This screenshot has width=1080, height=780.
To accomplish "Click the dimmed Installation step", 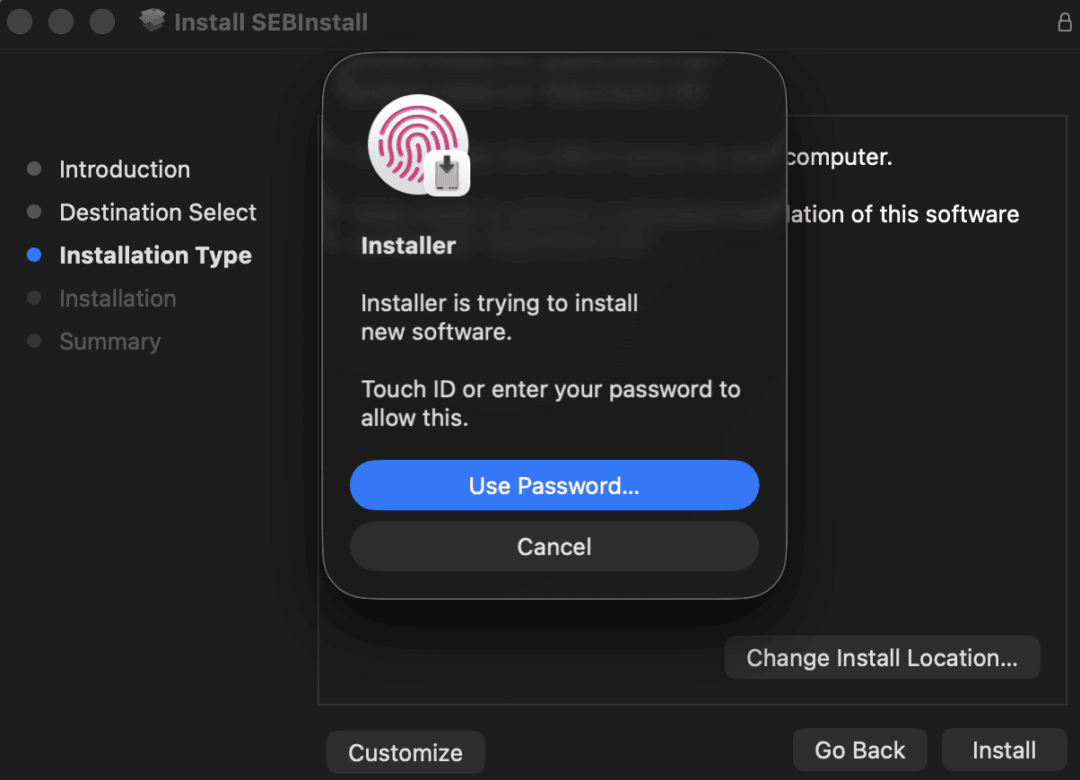I will (117, 298).
